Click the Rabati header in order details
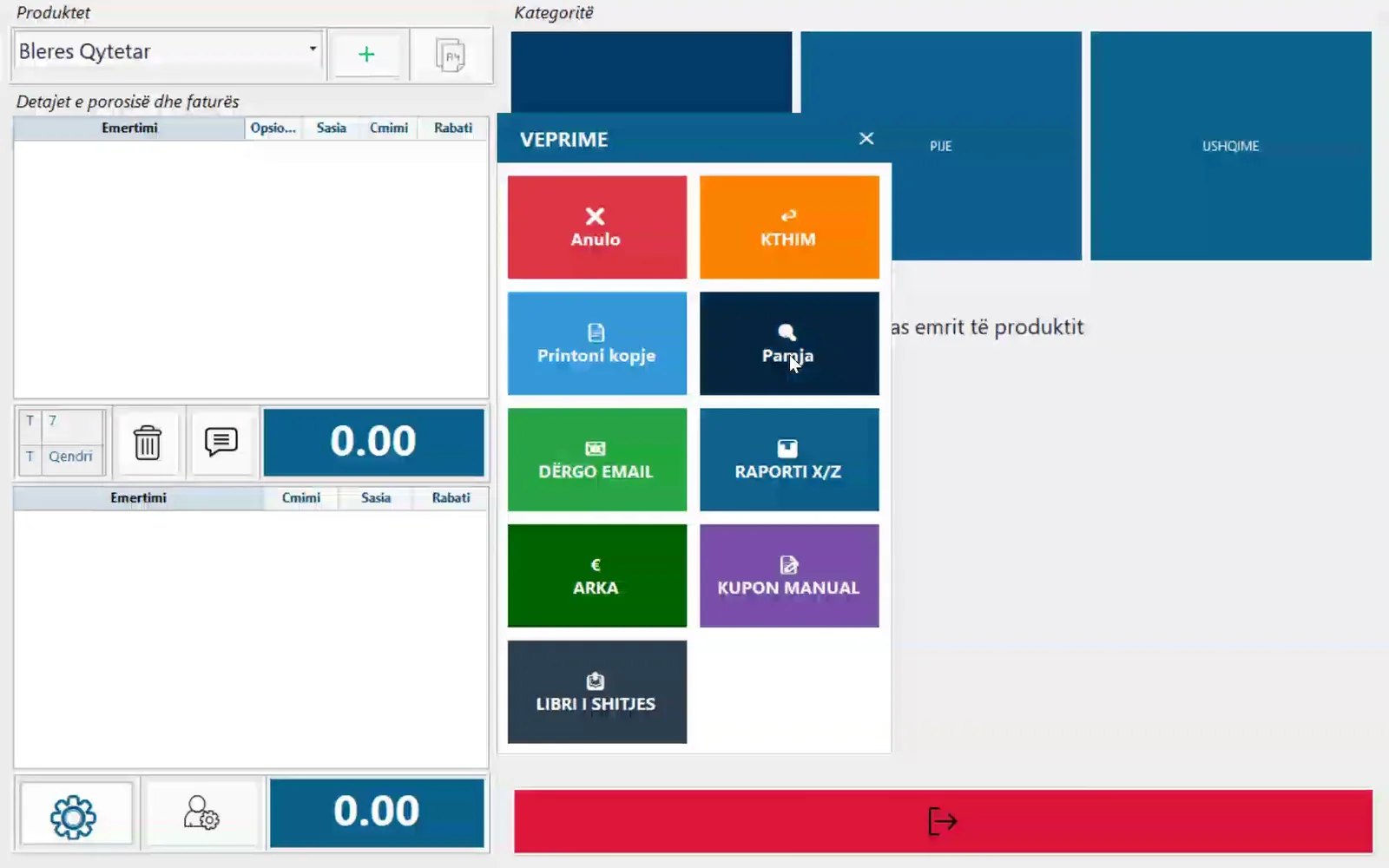 tap(453, 128)
